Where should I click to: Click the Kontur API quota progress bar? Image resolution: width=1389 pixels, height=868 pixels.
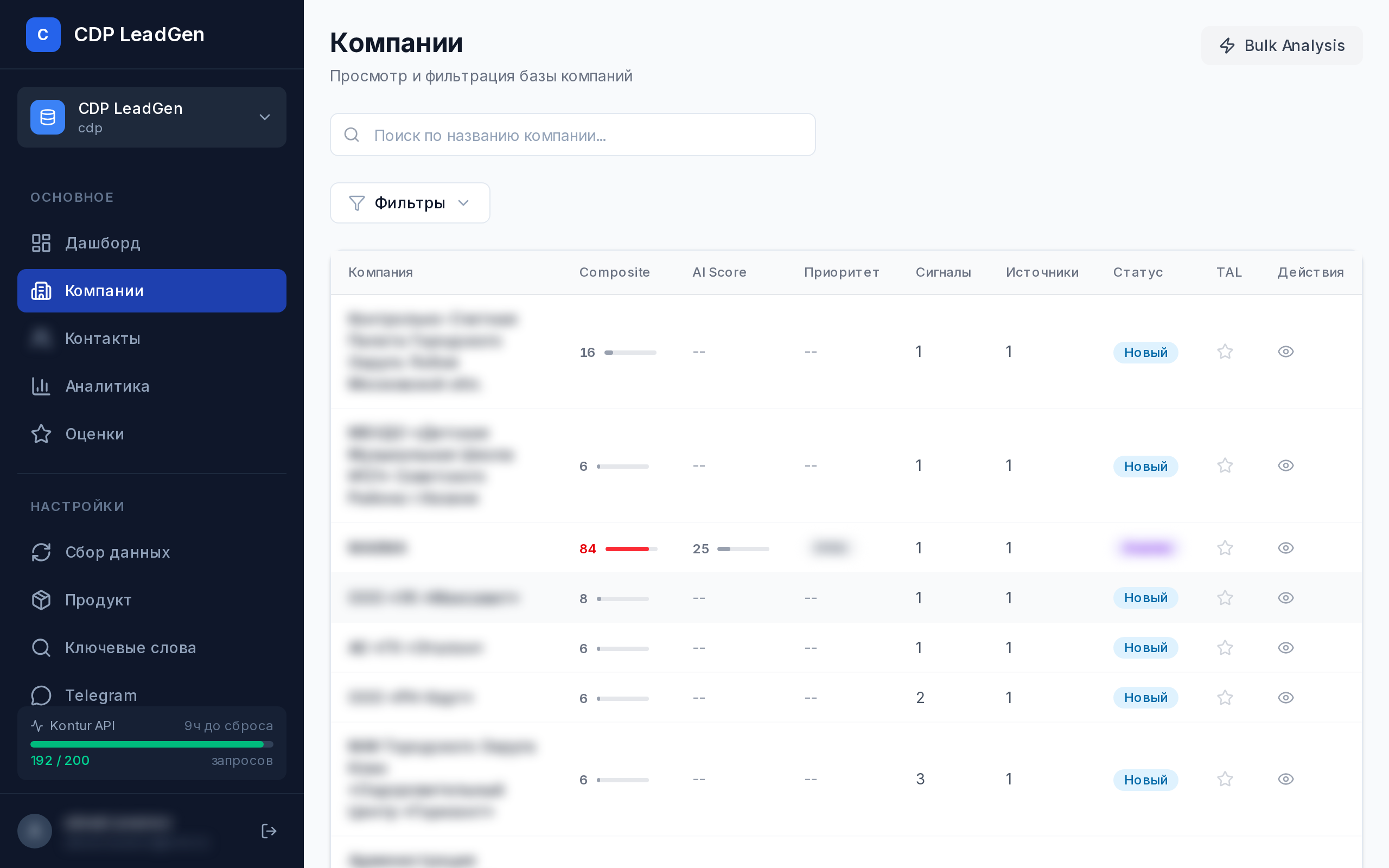tap(151, 744)
